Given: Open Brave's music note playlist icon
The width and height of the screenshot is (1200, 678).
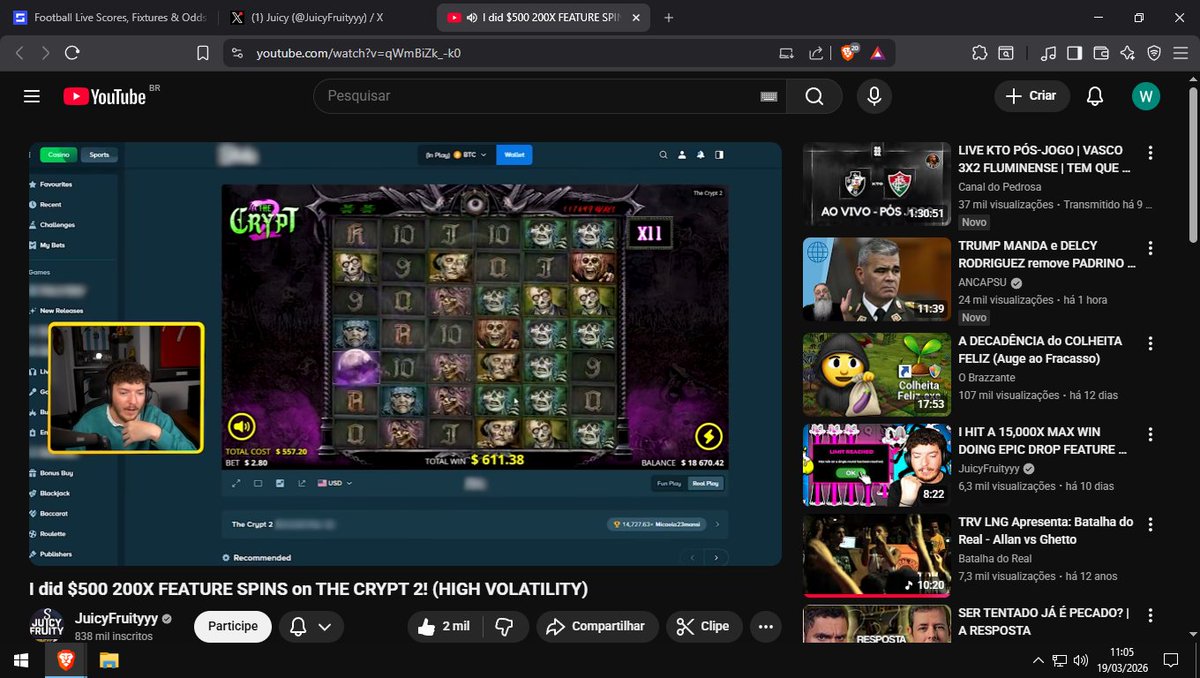Looking at the screenshot, I should coord(1048,53).
